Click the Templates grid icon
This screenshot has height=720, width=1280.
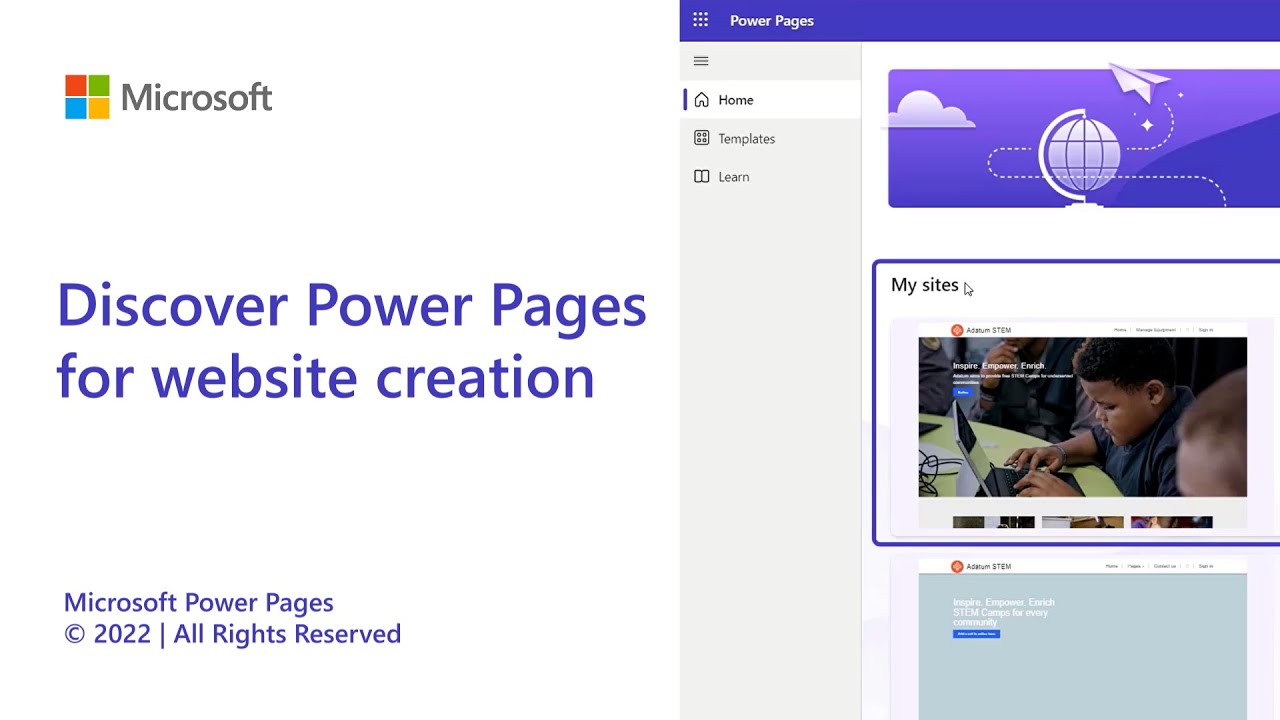(701, 138)
